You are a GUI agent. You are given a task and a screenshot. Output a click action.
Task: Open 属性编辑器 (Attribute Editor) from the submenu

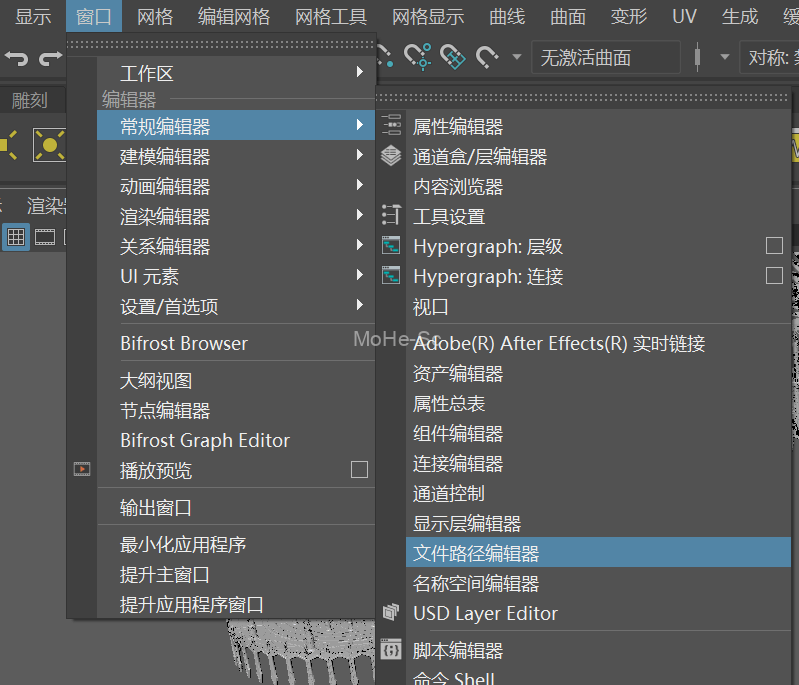pos(458,127)
